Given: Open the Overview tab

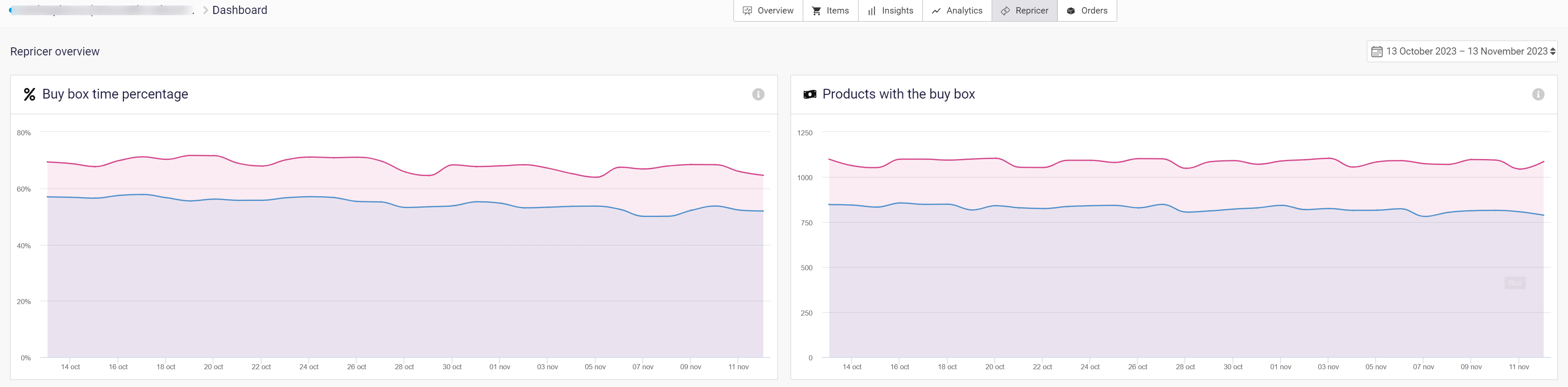Looking at the screenshot, I should click(x=768, y=11).
